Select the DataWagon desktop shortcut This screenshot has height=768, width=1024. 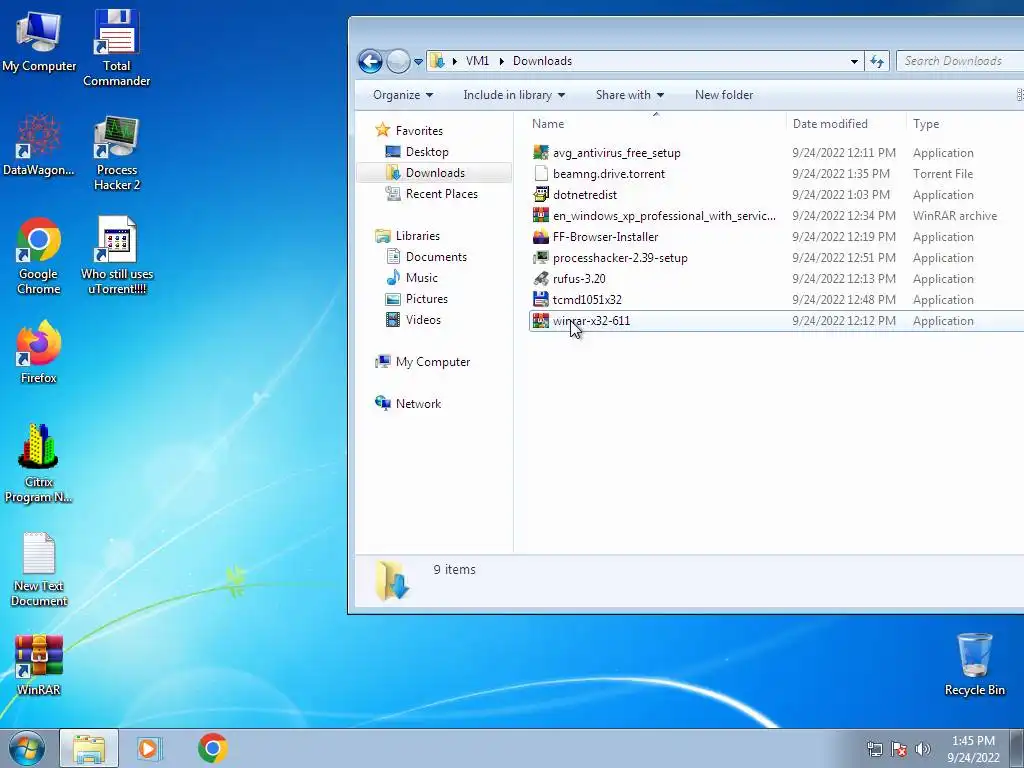point(39,145)
